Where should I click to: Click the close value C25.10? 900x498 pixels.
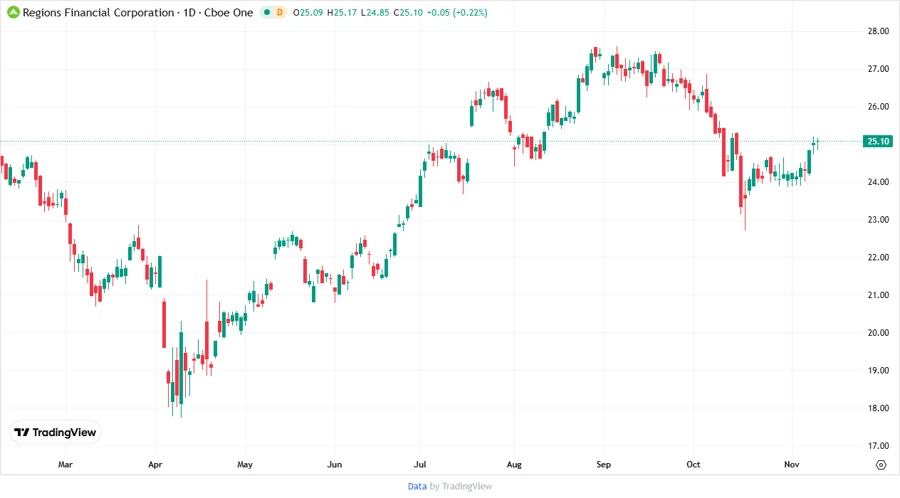tap(408, 13)
